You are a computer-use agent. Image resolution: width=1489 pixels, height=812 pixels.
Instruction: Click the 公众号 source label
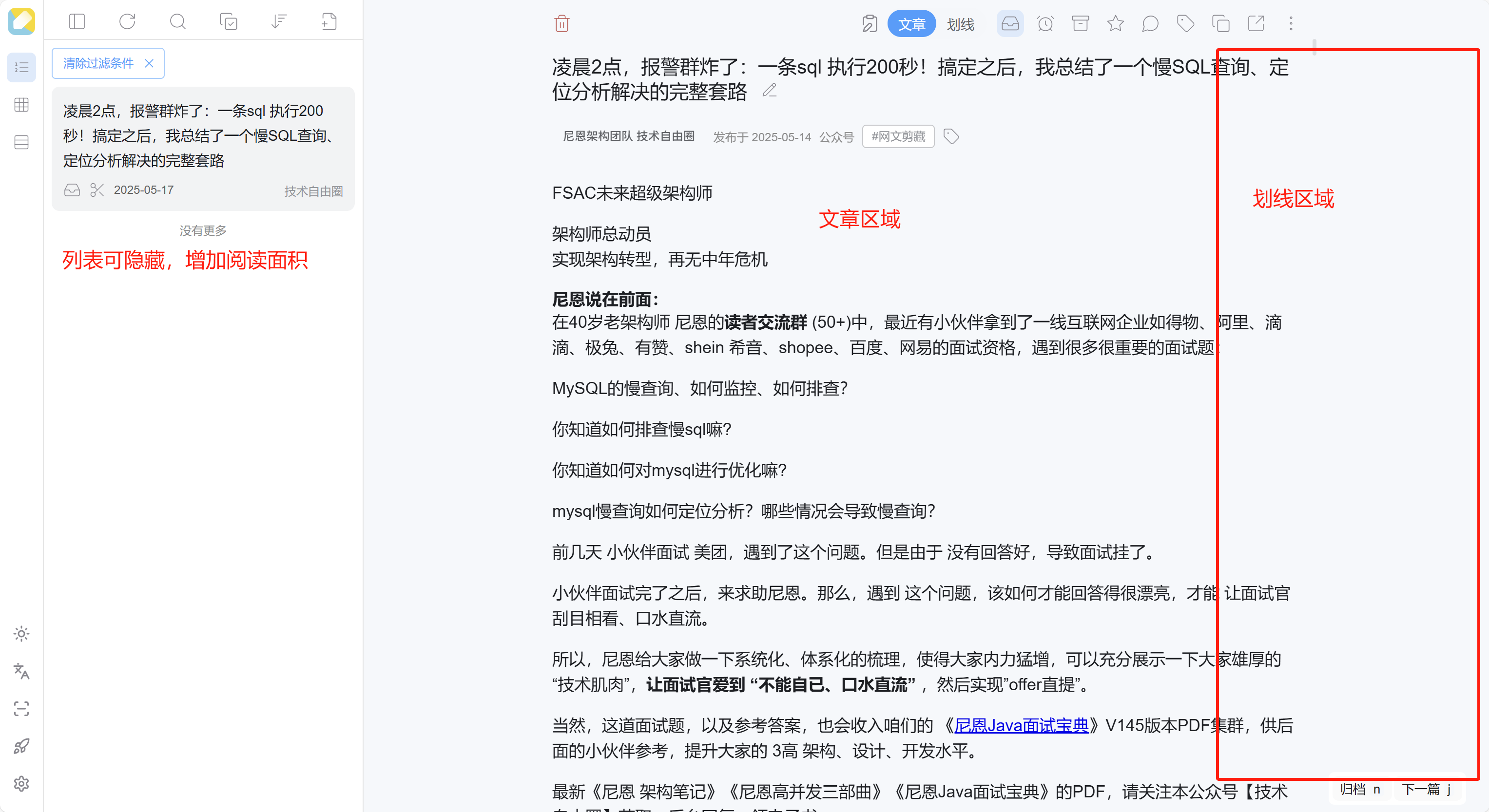coord(836,137)
